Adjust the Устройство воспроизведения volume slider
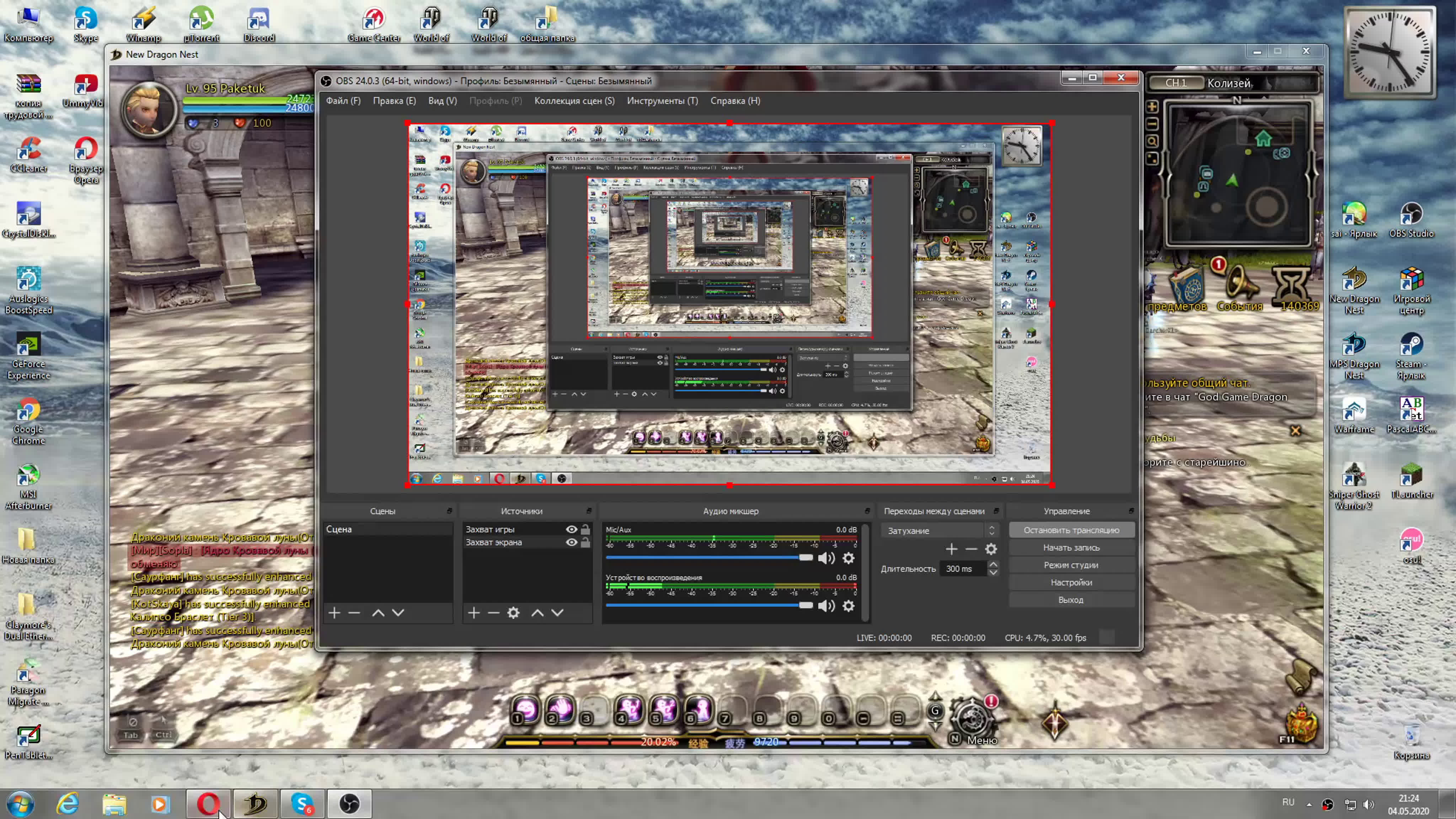 click(x=710, y=605)
